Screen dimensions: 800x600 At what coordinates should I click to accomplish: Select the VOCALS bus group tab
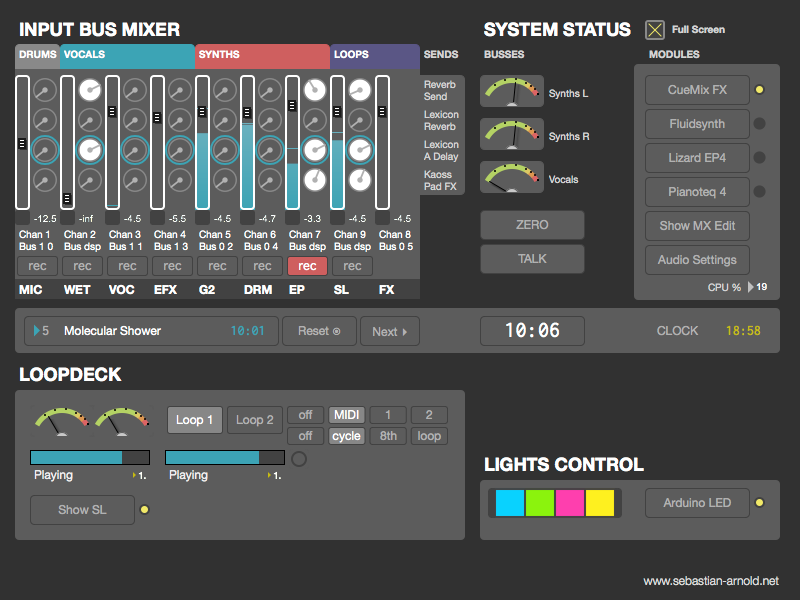click(x=126, y=55)
